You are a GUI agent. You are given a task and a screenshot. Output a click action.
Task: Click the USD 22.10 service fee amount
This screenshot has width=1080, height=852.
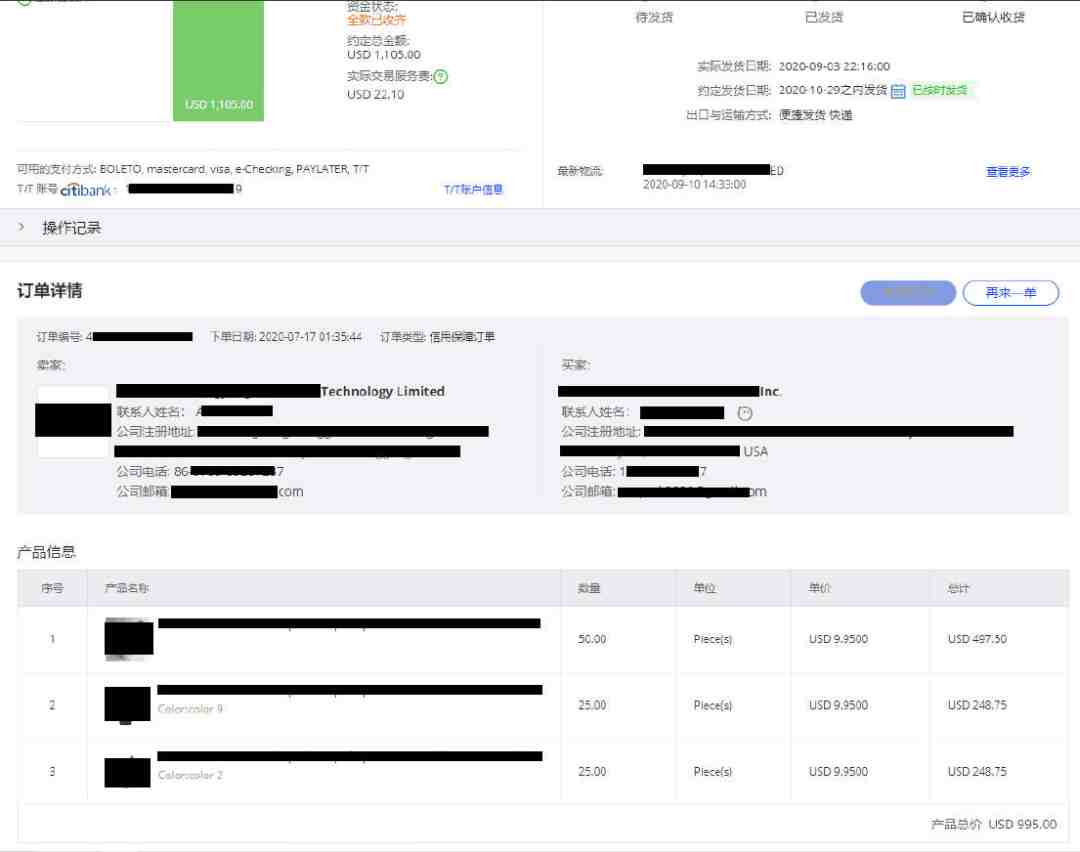coord(375,94)
